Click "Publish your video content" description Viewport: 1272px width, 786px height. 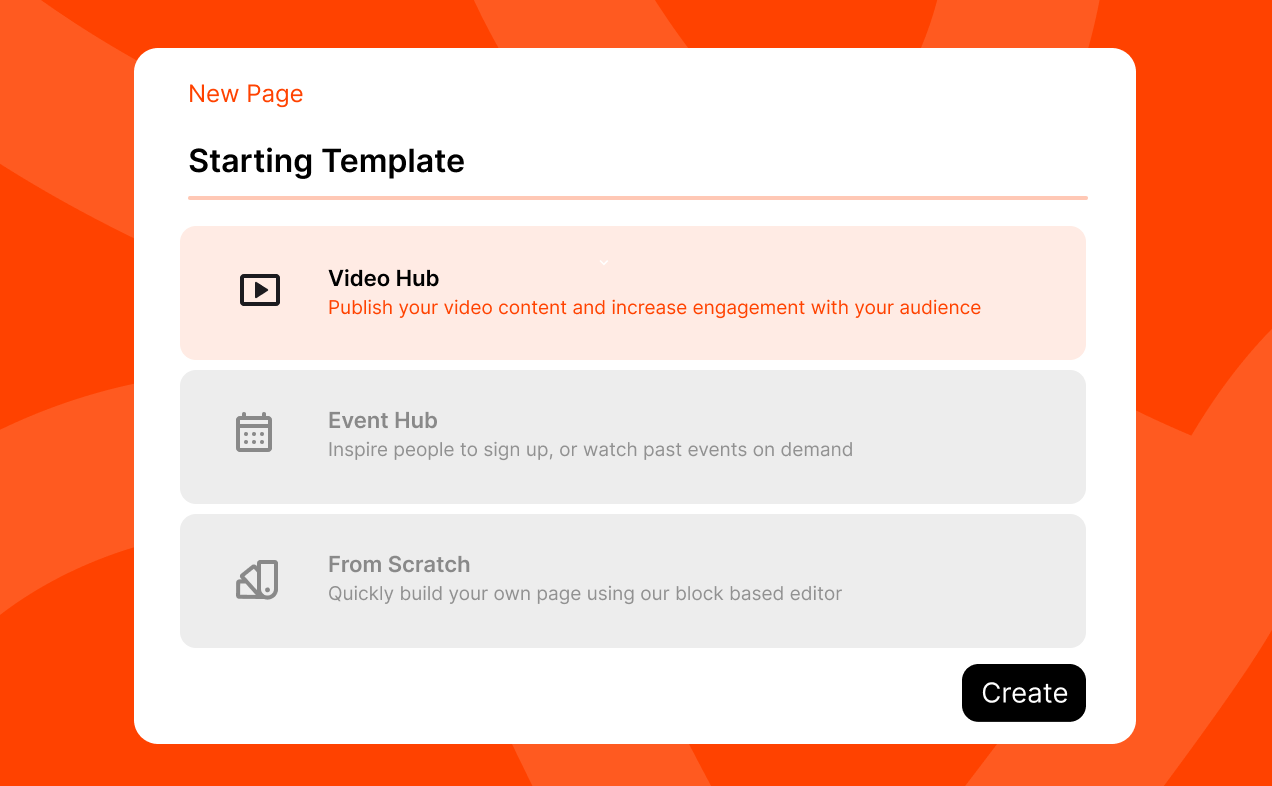(x=654, y=308)
